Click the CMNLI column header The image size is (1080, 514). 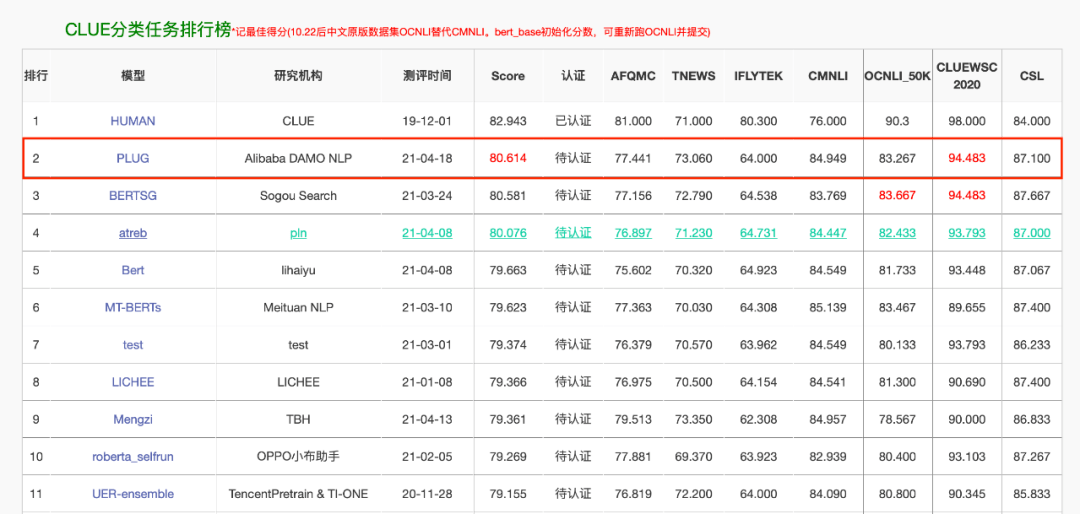pos(828,76)
